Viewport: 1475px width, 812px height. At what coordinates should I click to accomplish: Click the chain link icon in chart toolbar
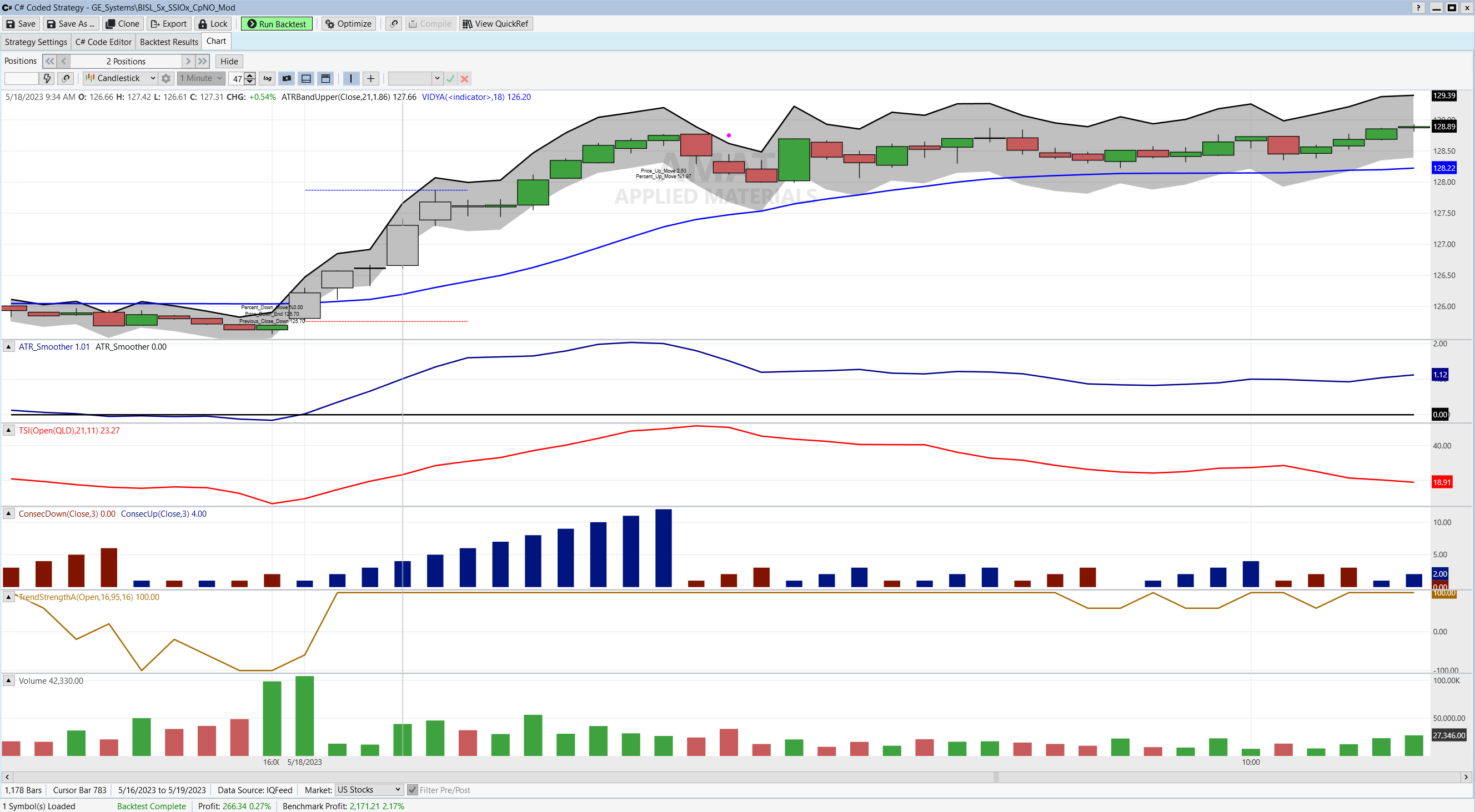[66, 78]
